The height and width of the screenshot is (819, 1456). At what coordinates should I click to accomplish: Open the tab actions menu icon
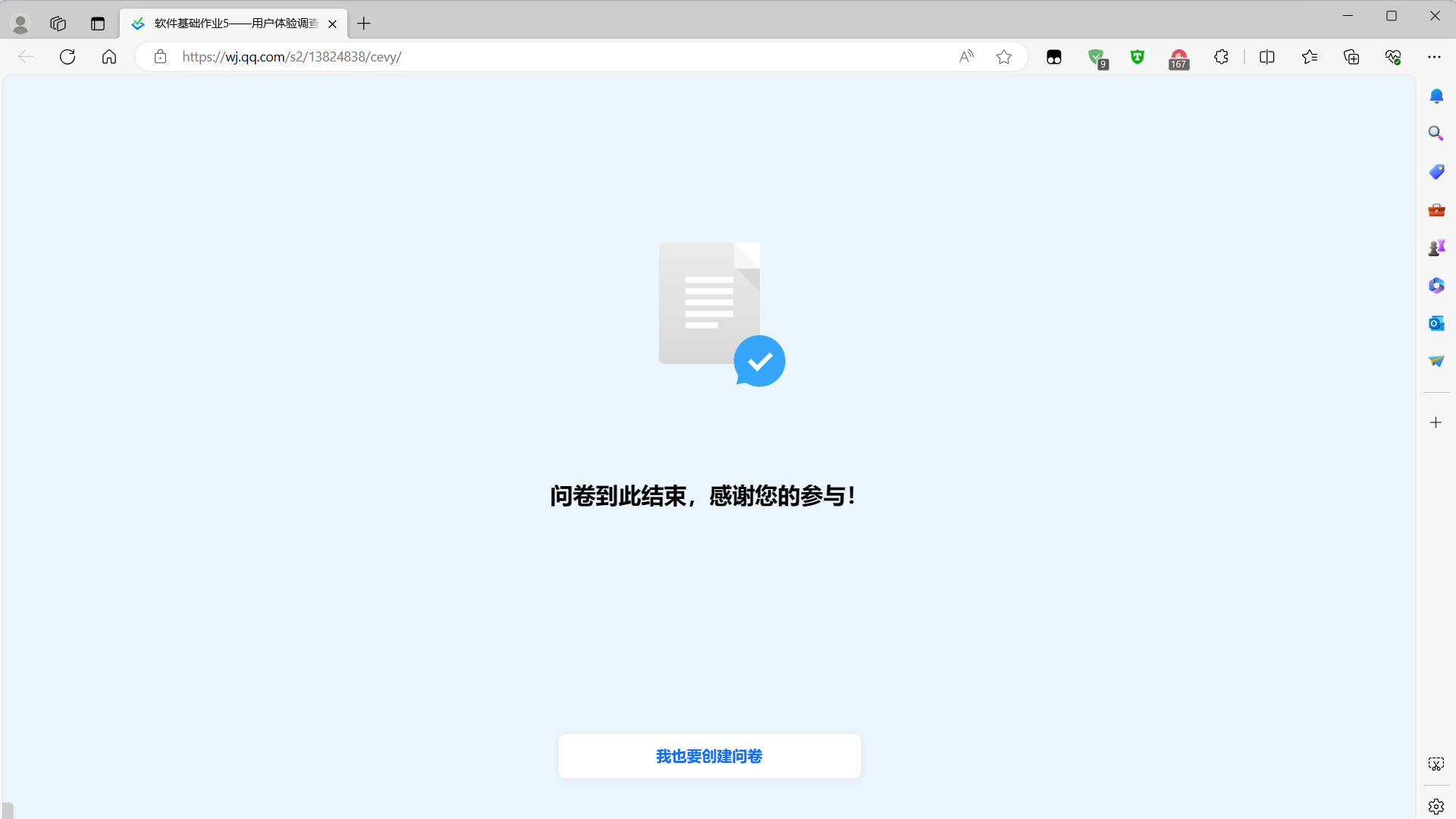point(98,24)
